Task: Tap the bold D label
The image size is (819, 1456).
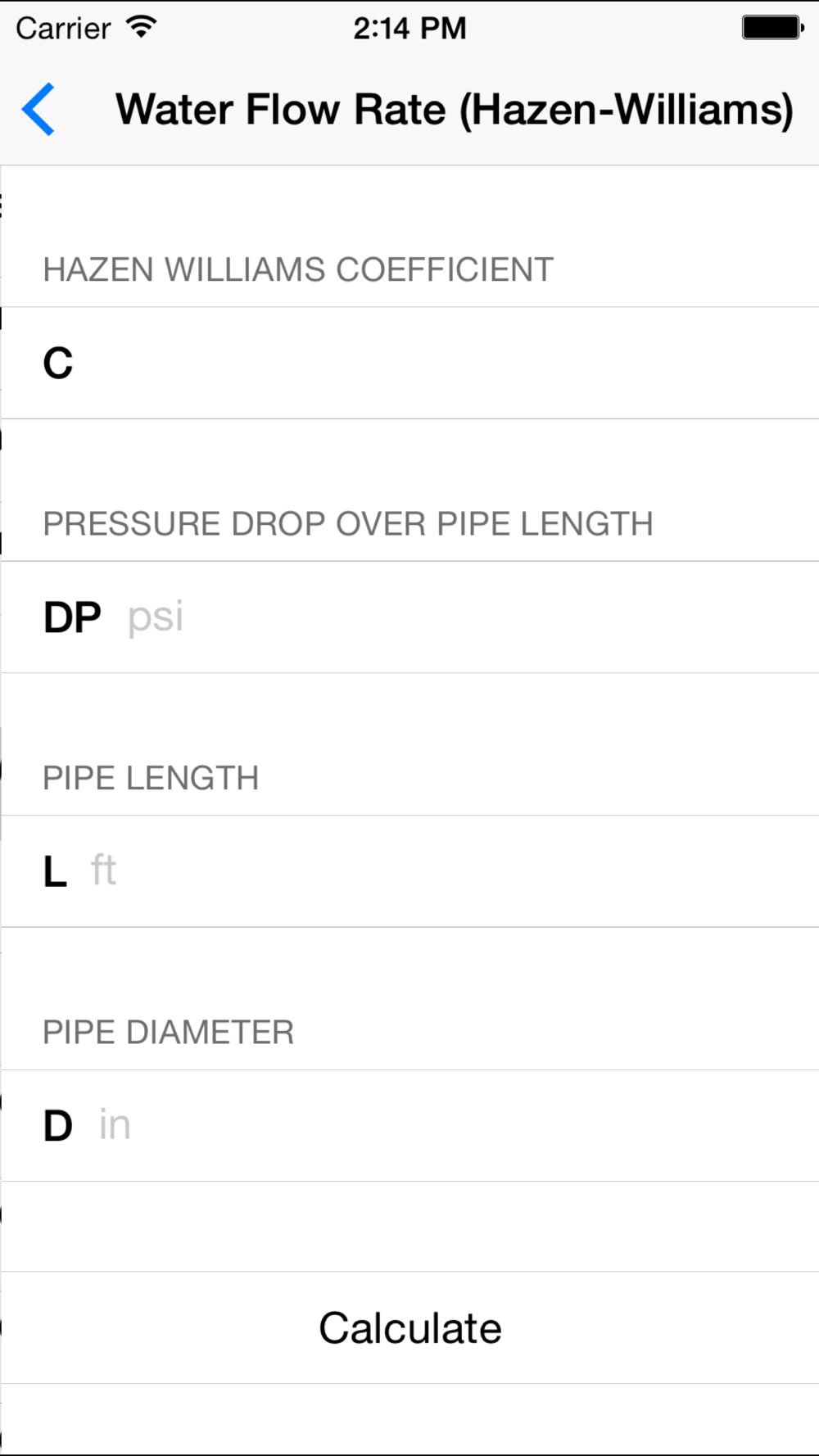Action: [x=58, y=1125]
